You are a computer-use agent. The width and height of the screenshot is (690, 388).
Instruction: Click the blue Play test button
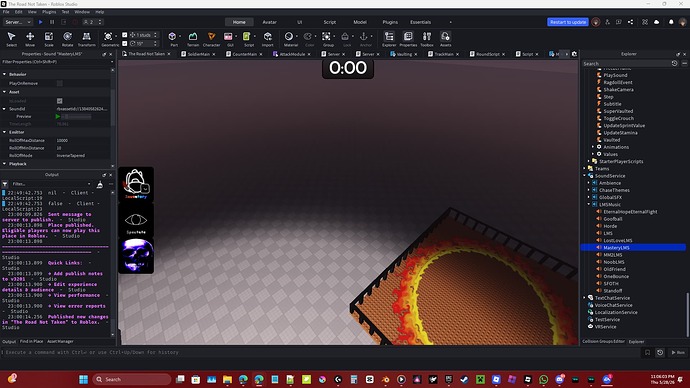[x=40, y=22]
